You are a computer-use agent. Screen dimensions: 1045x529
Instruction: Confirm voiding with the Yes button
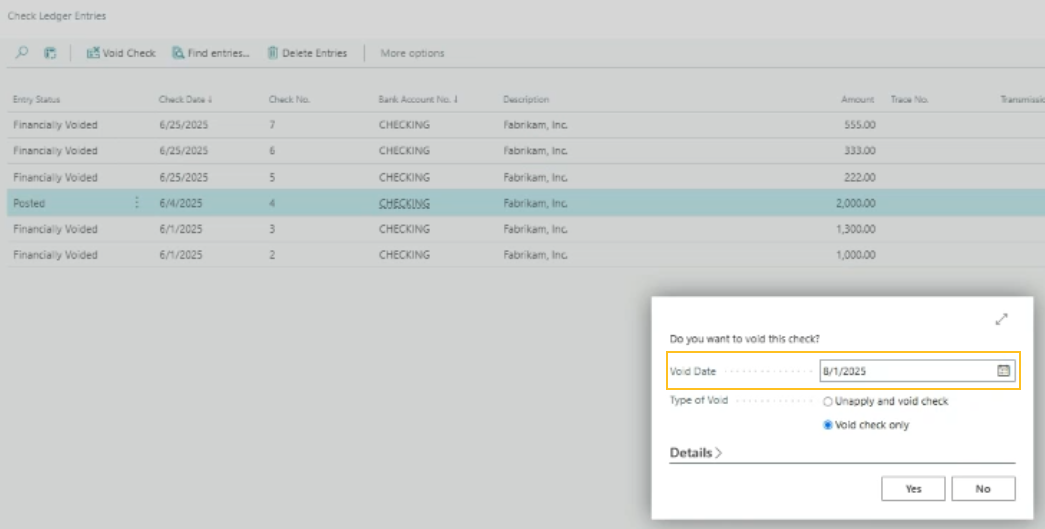coord(913,489)
